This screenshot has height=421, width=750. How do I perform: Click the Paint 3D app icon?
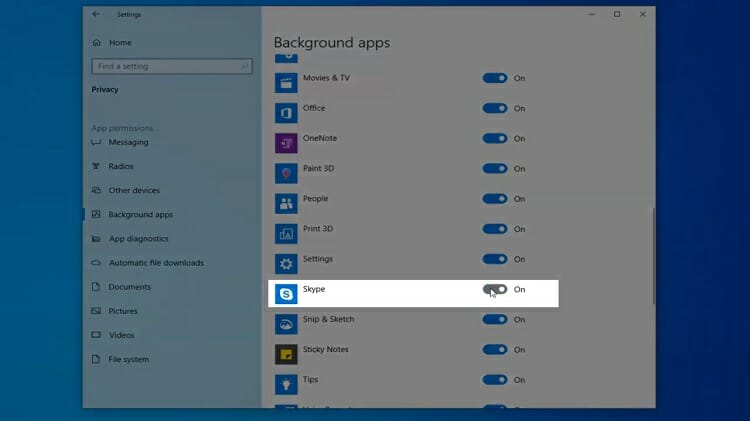tap(286, 173)
